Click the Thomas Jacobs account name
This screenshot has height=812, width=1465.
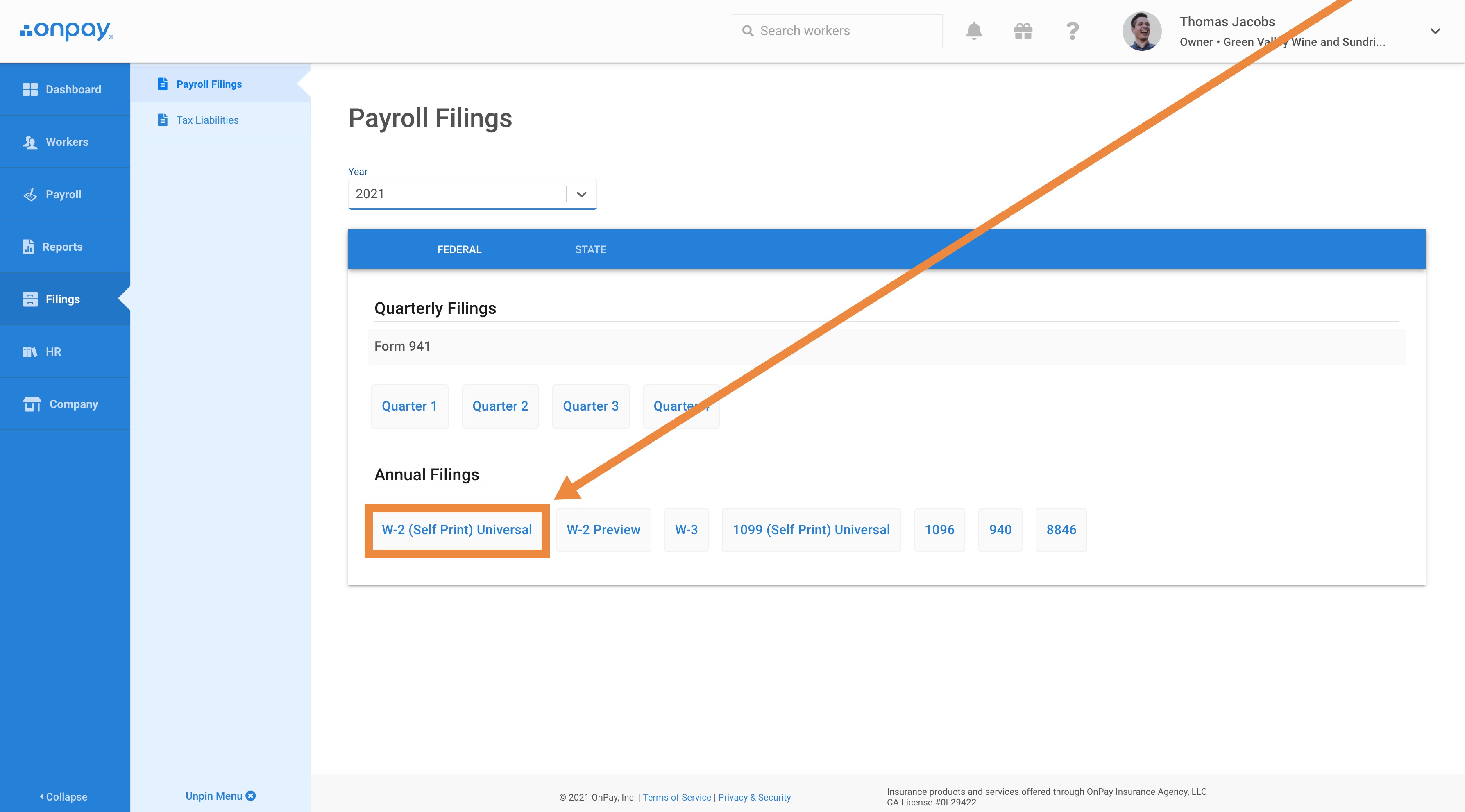click(x=1227, y=22)
